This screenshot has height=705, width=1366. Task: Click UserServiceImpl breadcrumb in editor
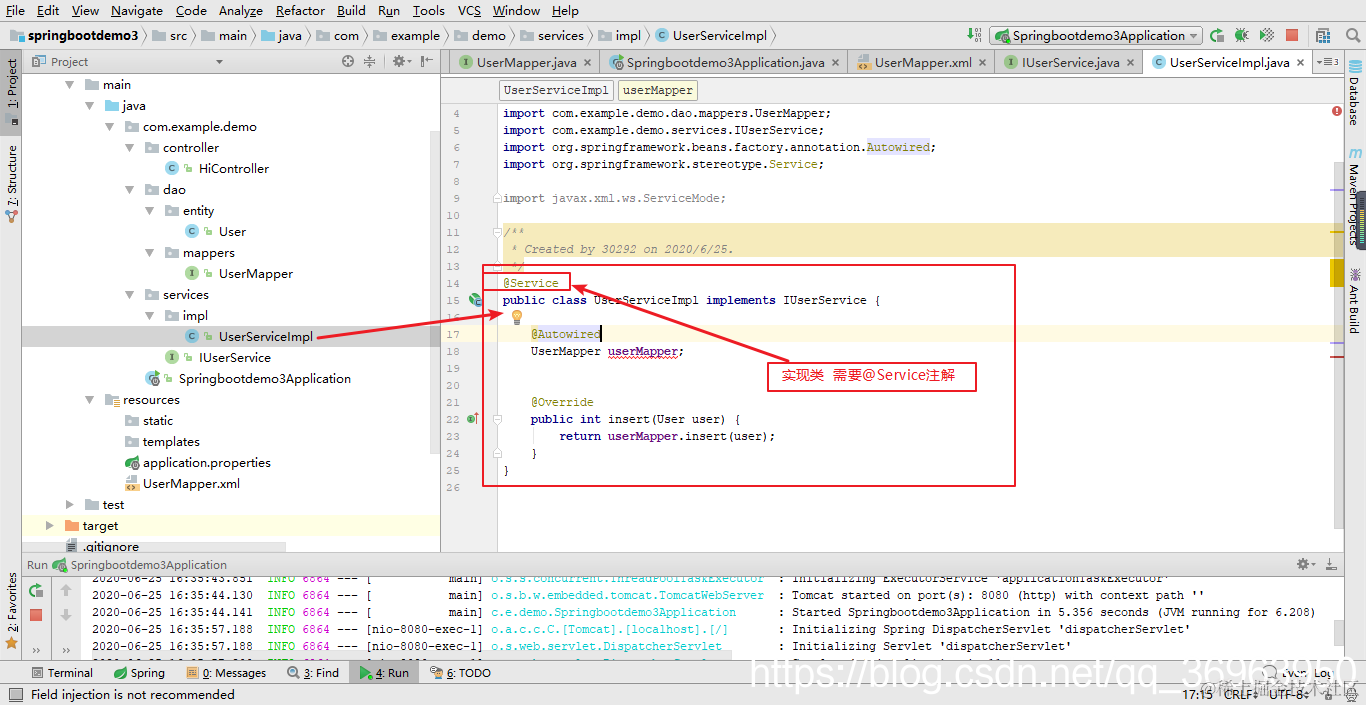pos(556,90)
